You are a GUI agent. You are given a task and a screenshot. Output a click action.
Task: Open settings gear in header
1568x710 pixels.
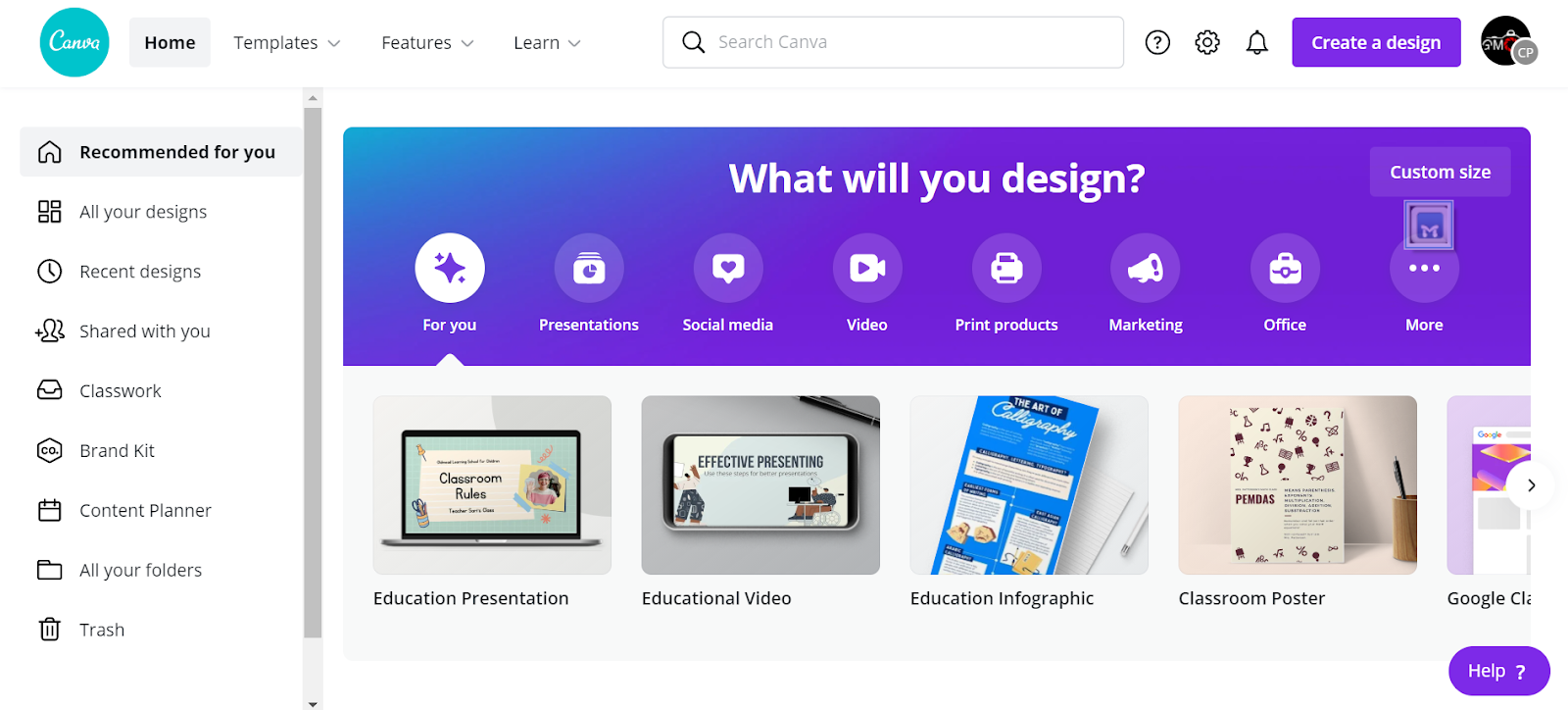[x=1207, y=42]
